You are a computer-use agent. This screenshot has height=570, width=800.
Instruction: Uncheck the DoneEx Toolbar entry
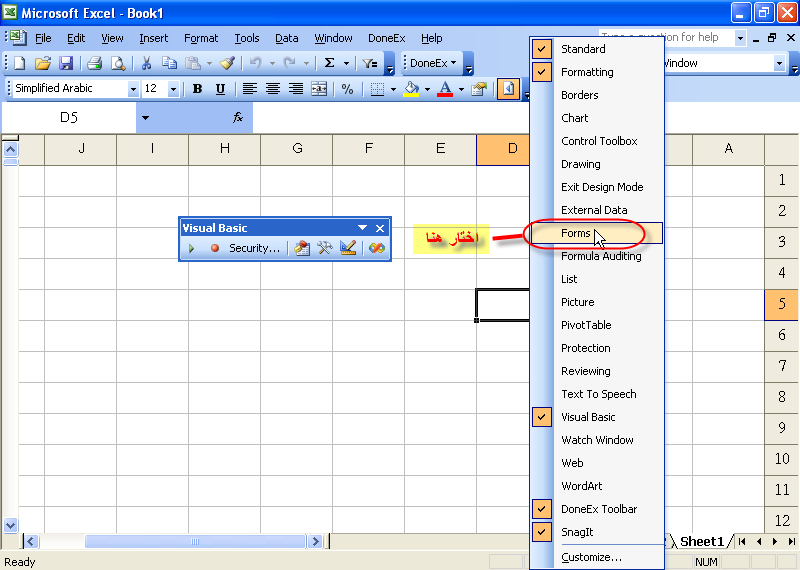597,509
